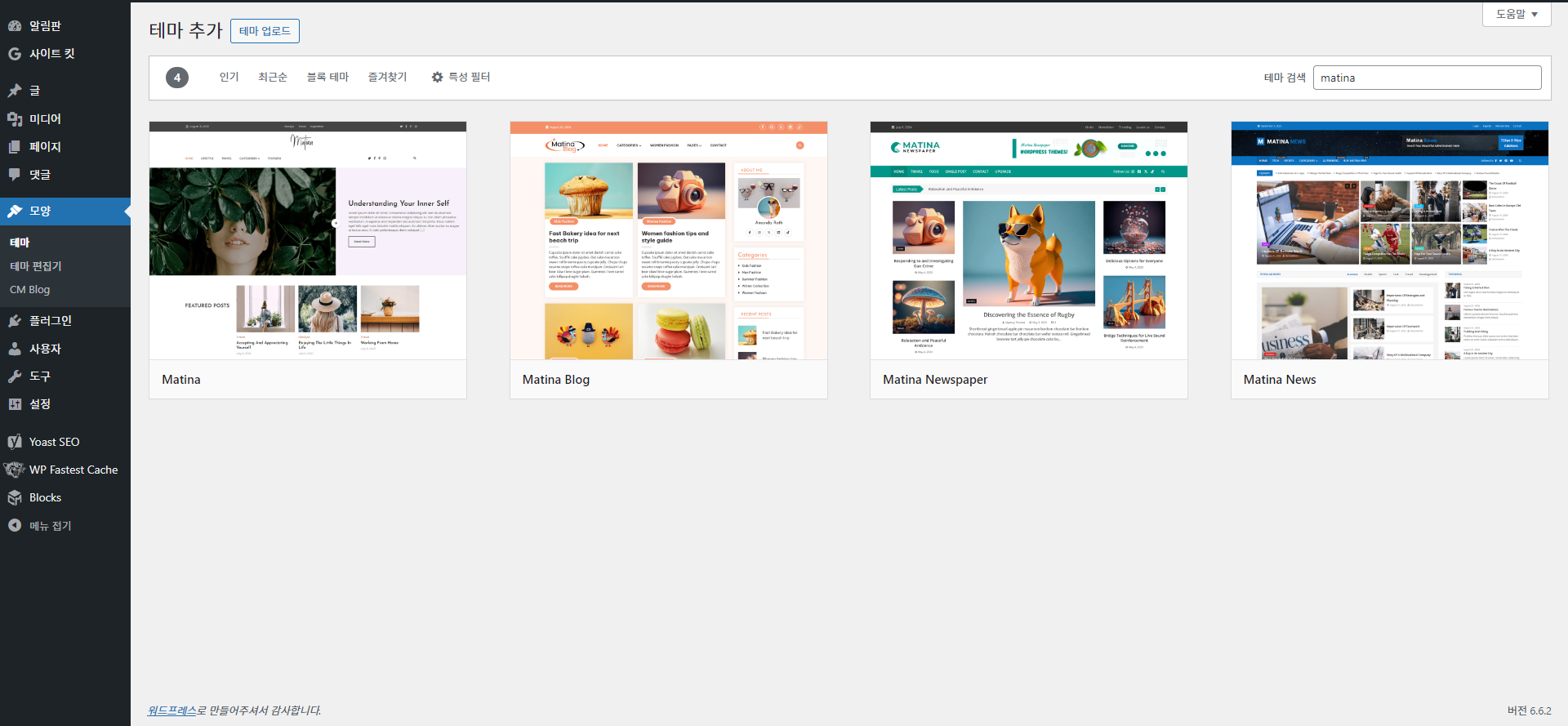1568x726 pixels.
Task: Click the theme count badge showing 4
Action: click(x=177, y=78)
